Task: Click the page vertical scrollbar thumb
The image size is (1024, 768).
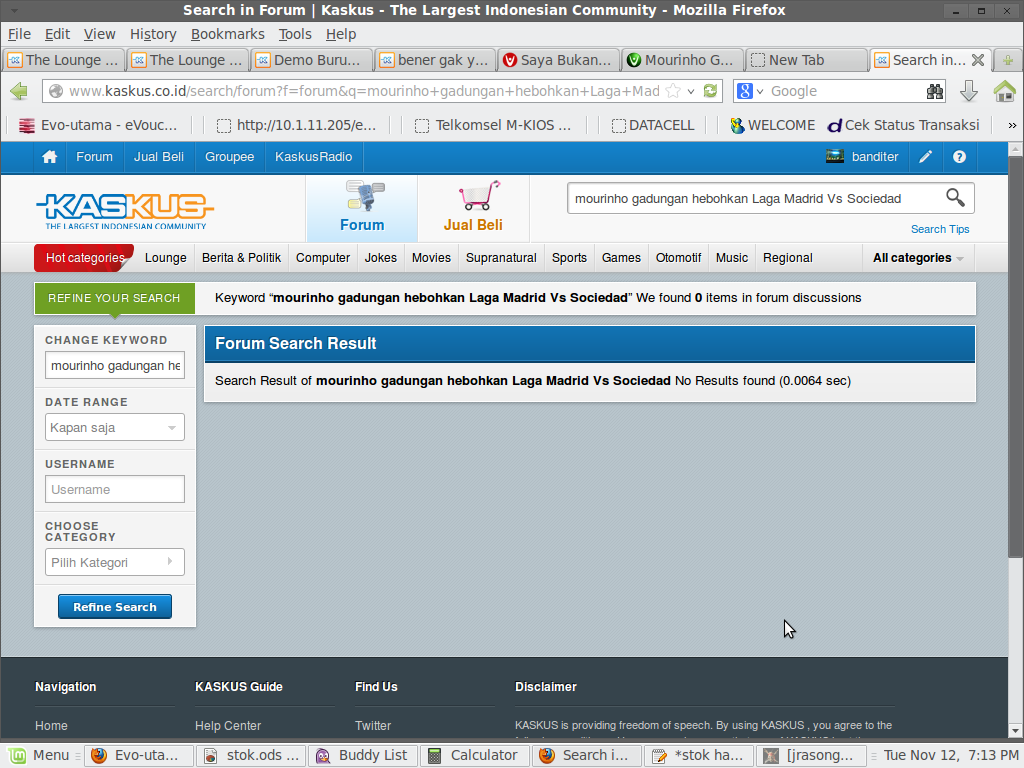Action: pos(1016,357)
